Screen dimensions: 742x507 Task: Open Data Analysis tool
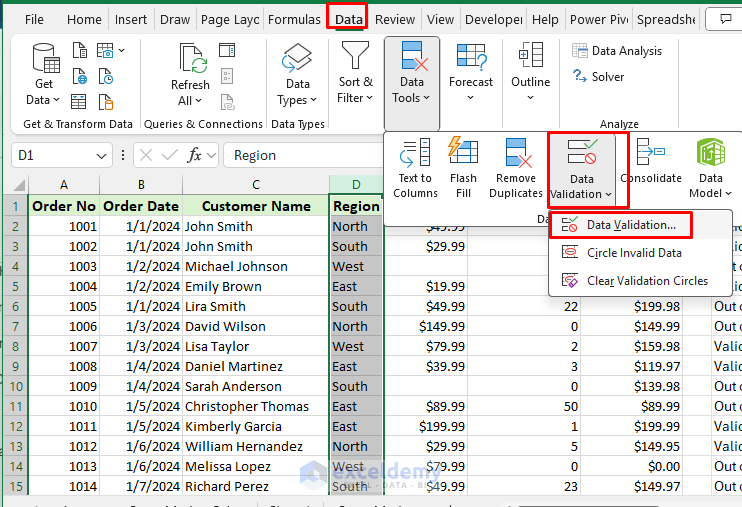tap(616, 51)
